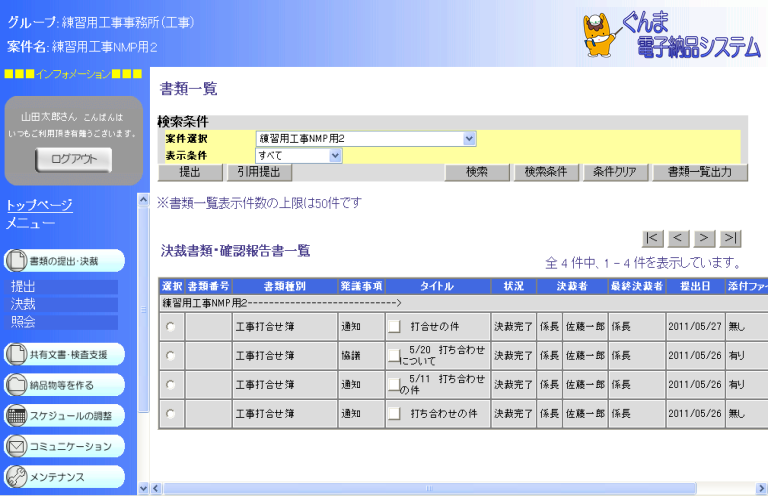Click the 書類一覧出力 button
This screenshot has height=496, width=768.
click(700, 172)
